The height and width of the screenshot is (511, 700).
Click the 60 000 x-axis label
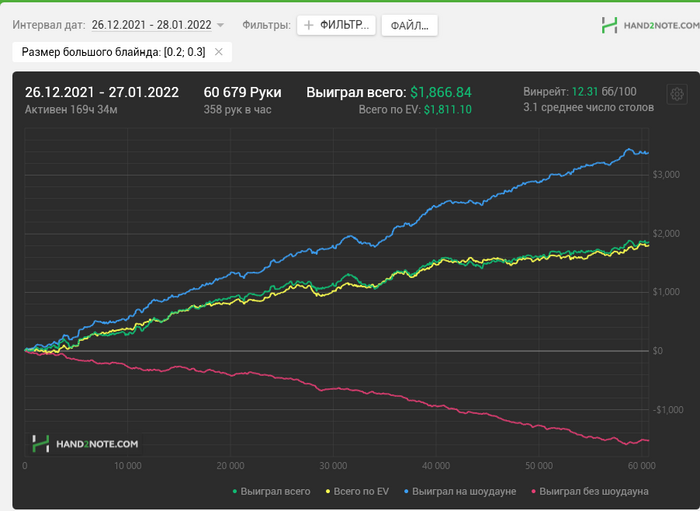[x=642, y=466]
